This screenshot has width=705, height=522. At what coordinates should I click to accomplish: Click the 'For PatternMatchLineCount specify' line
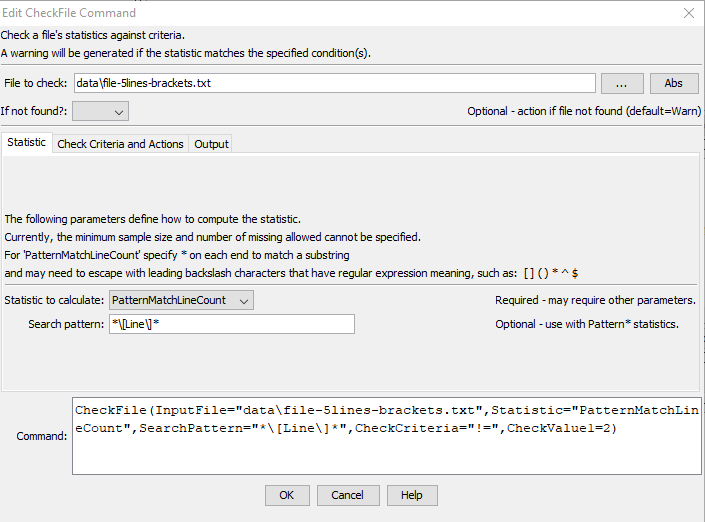177,255
